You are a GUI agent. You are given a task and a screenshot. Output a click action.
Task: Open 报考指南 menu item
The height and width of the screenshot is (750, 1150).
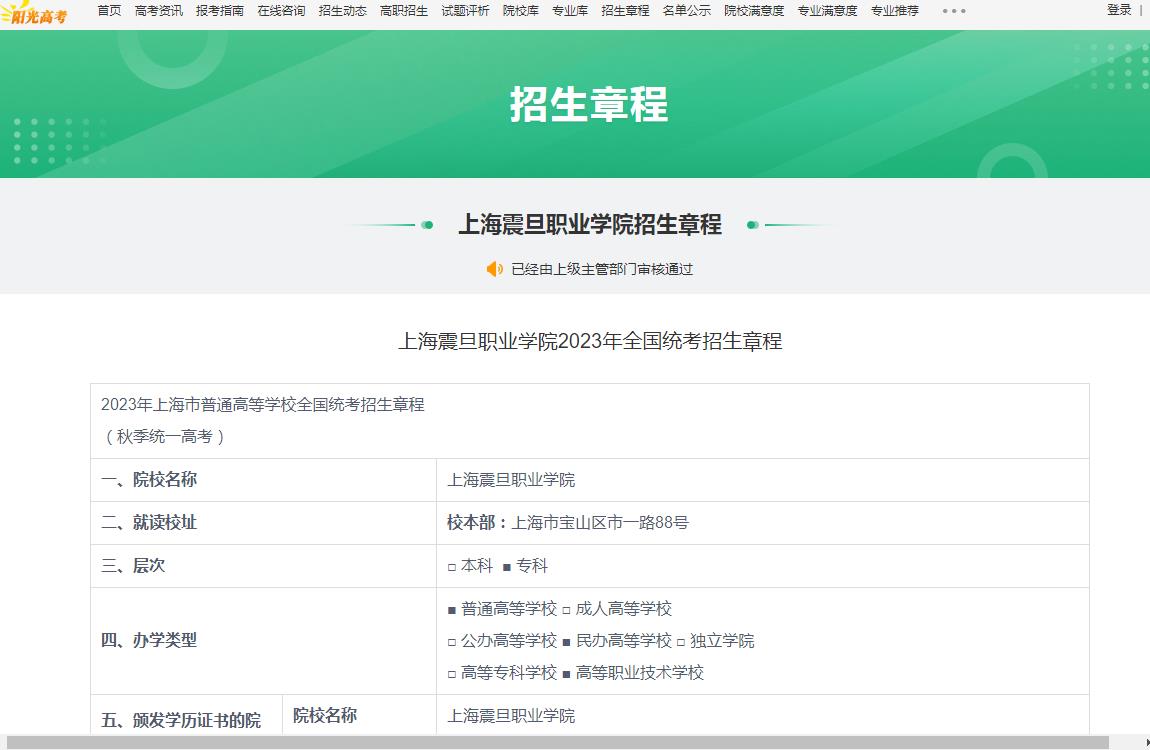tap(220, 10)
